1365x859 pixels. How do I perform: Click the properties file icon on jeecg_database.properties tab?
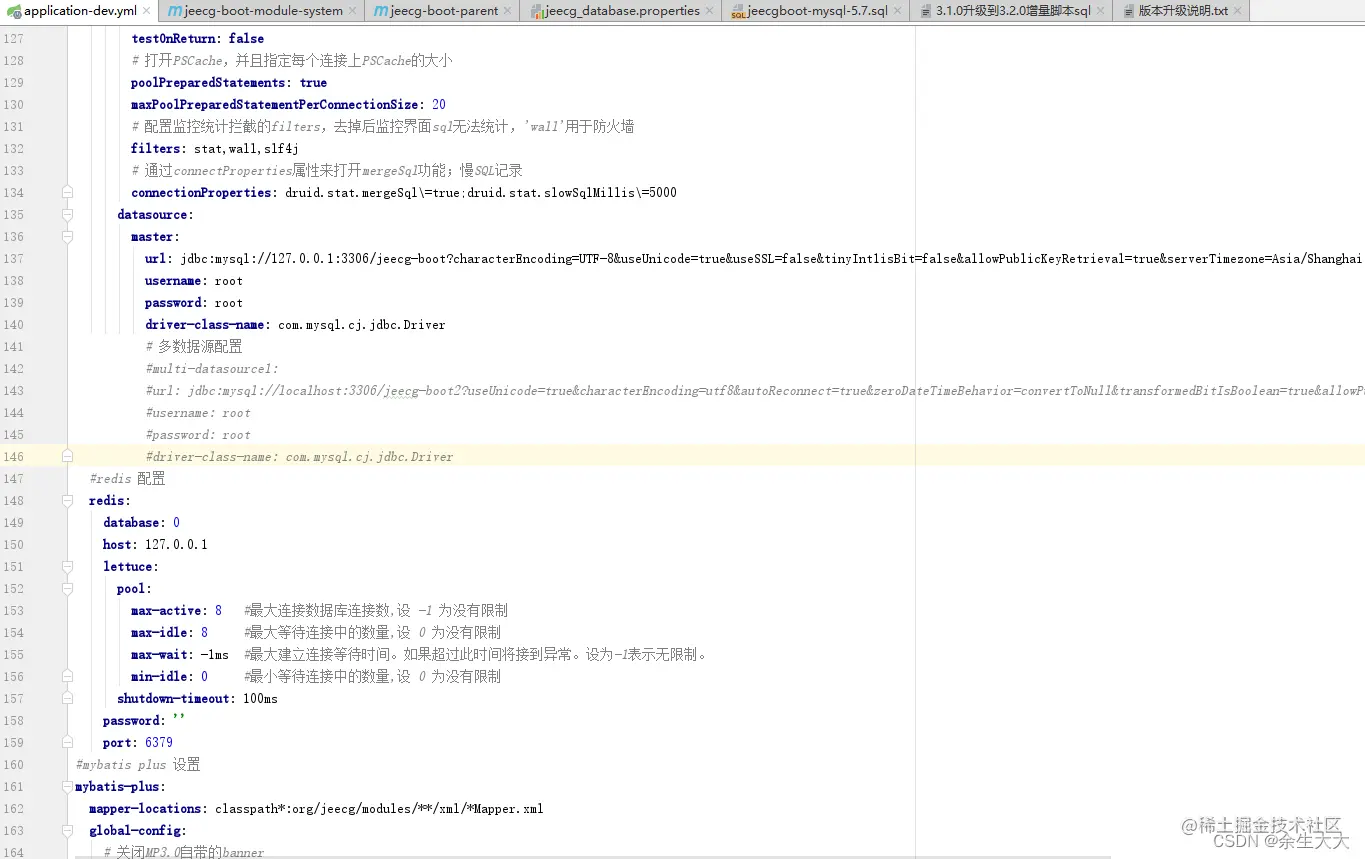pos(537,11)
